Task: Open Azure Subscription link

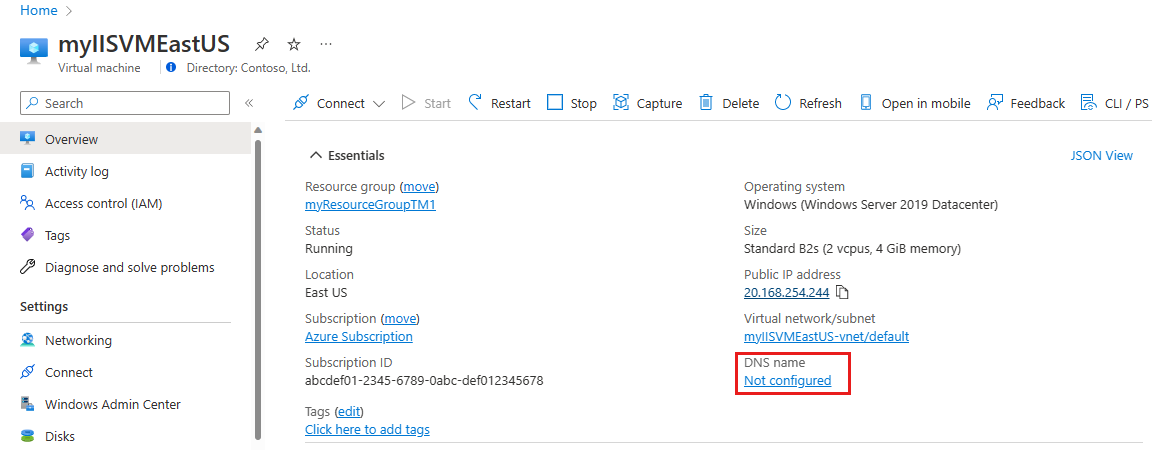Action: (x=359, y=337)
